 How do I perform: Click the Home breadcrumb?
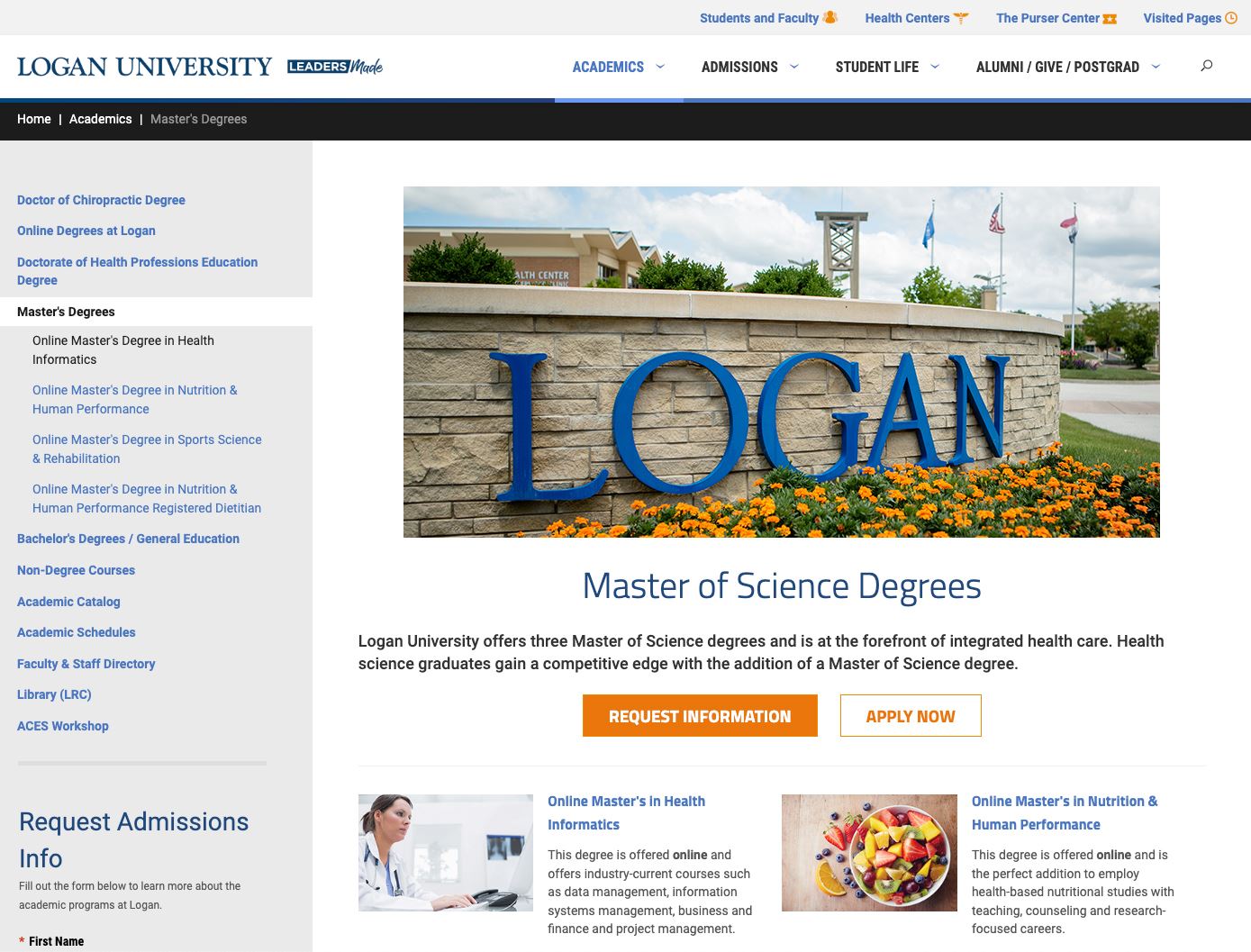tap(34, 119)
